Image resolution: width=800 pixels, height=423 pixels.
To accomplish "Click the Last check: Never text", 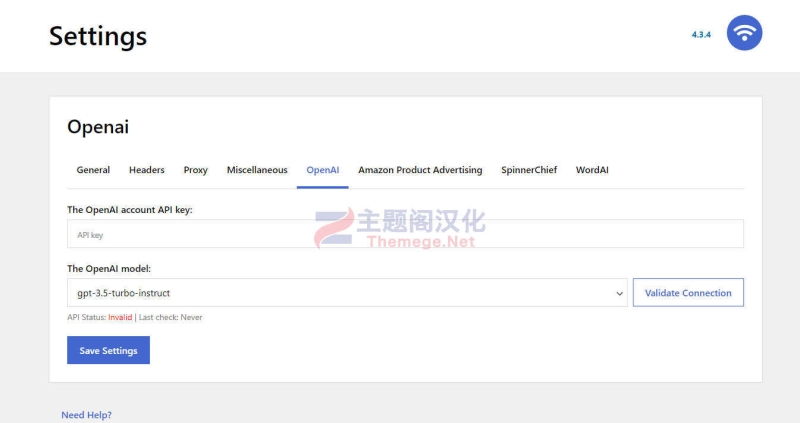I will click(170, 317).
